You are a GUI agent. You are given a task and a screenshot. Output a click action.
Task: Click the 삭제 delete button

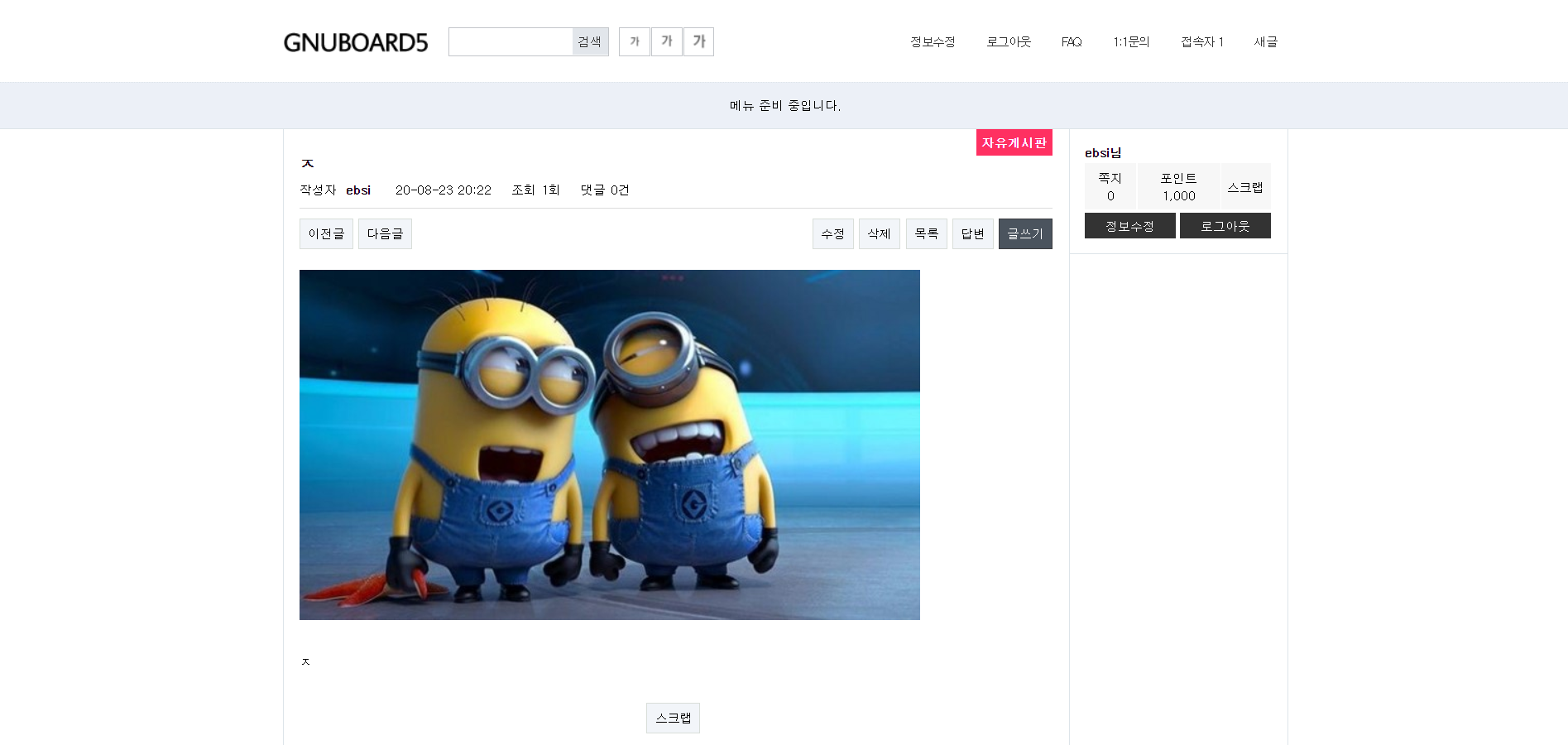click(x=880, y=234)
